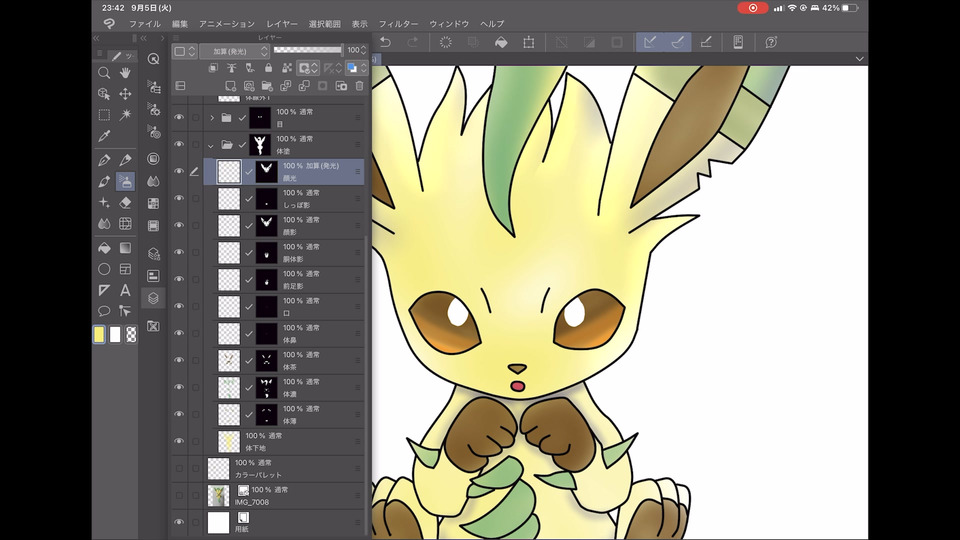Open the Quick Access palette icon
This screenshot has height=540, width=960.
coord(153,59)
